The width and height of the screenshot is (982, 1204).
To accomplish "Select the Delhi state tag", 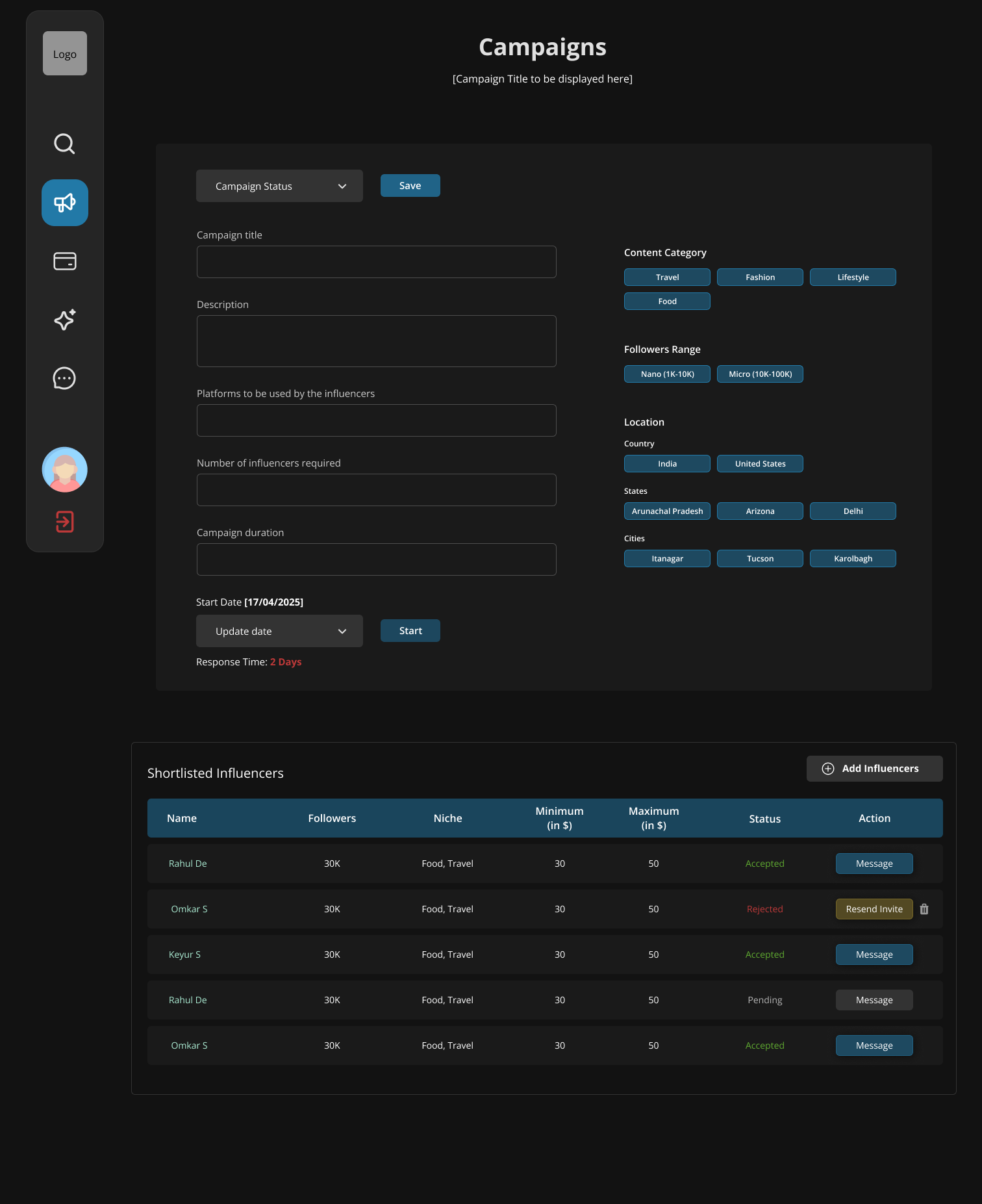I will click(853, 511).
